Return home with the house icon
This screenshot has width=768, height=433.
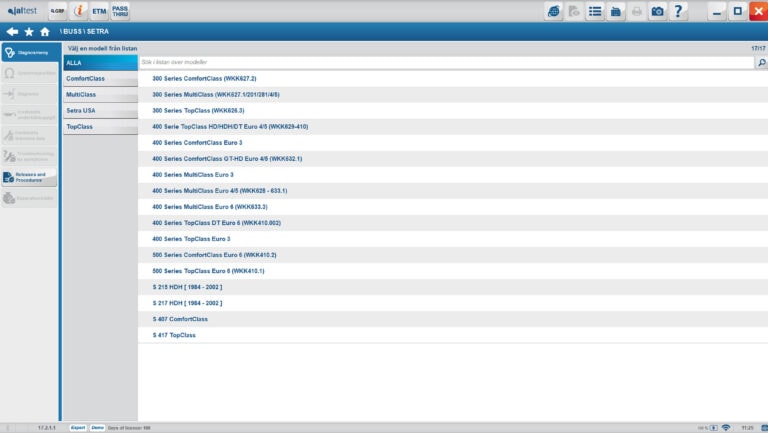(x=45, y=31)
